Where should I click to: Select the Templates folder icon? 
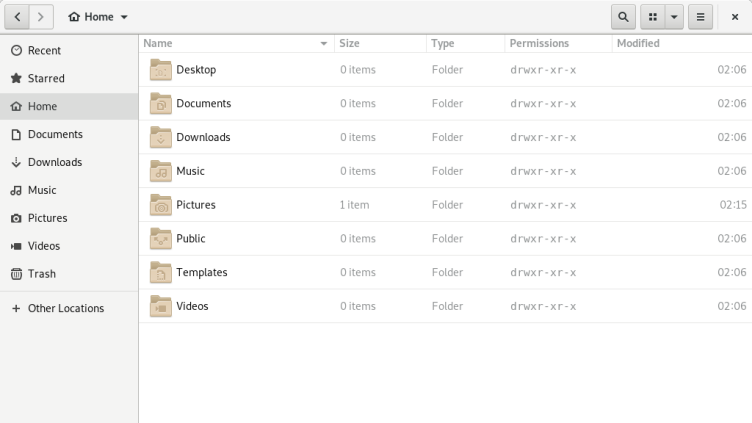(160, 272)
